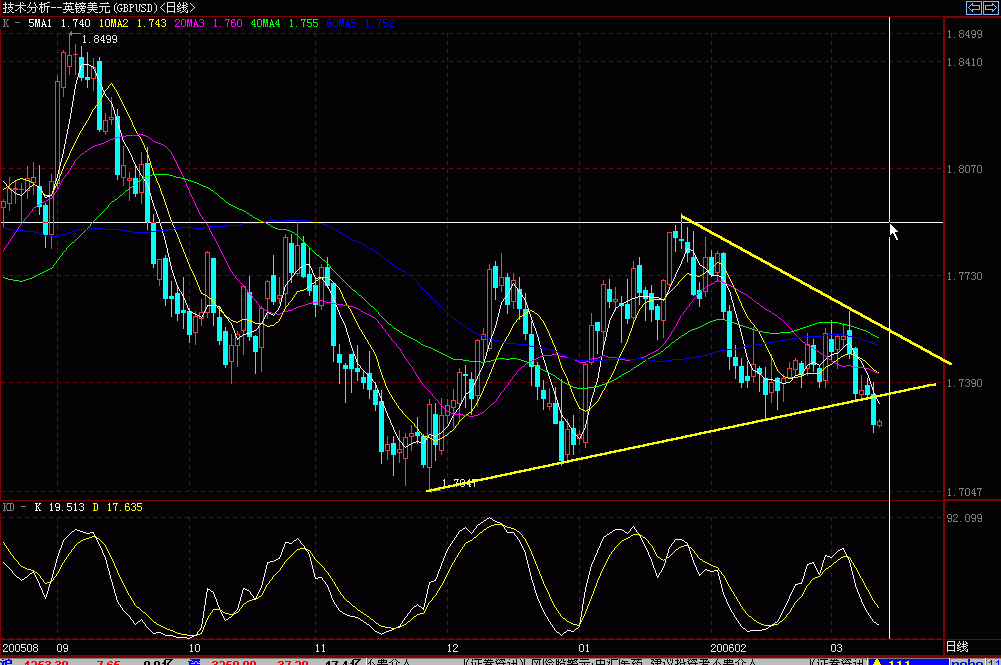Image resolution: width=1001 pixels, height=665 pixels.
Task: Select the descending upper yellow trendline
Action: 816,290
